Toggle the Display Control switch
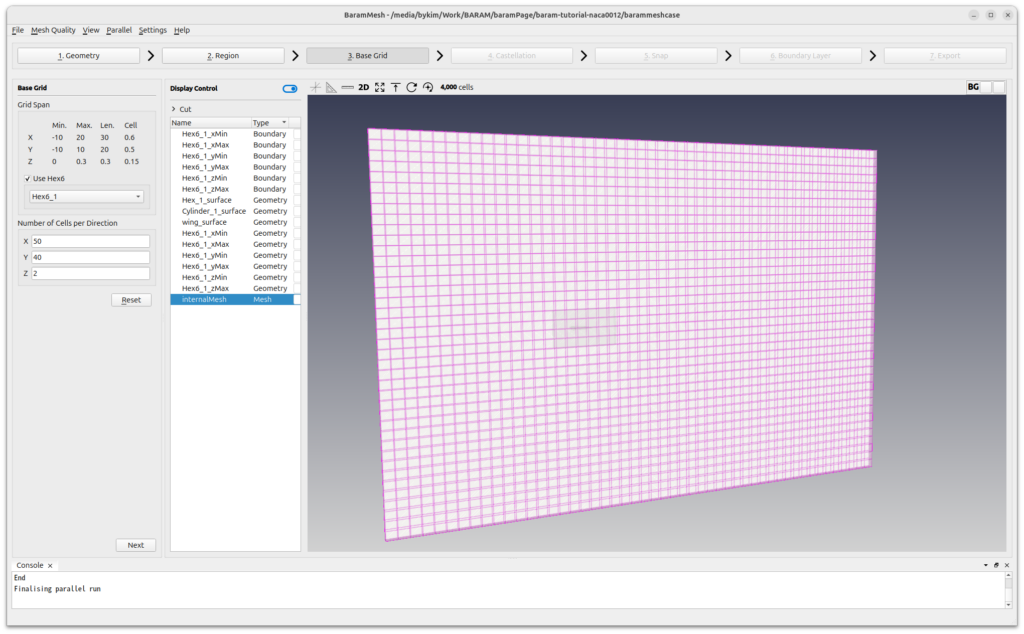This screenshot has width=1024, height=634. [x=290, y=88]
